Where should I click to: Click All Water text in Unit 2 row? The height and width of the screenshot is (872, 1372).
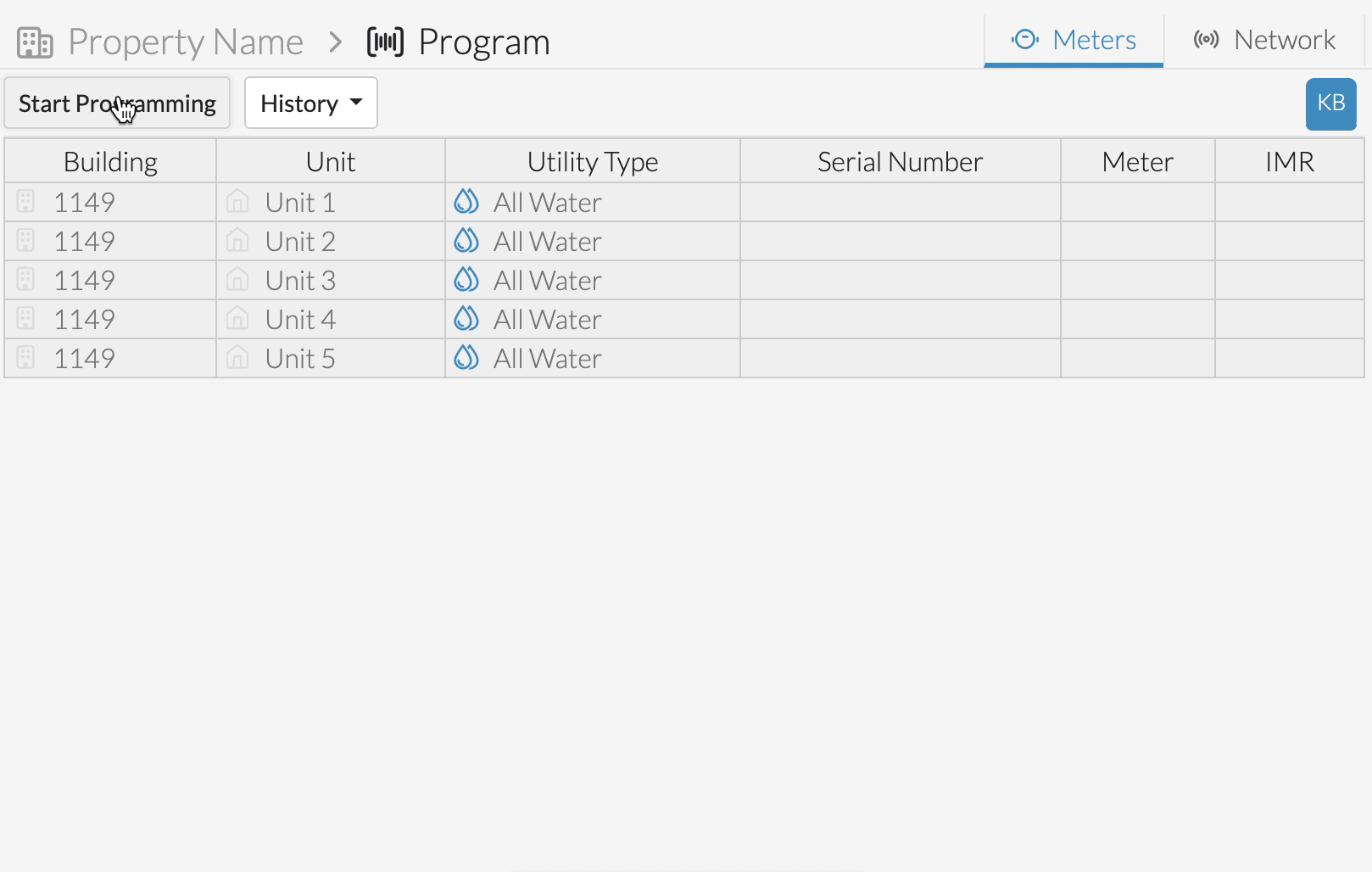point(548,242)
